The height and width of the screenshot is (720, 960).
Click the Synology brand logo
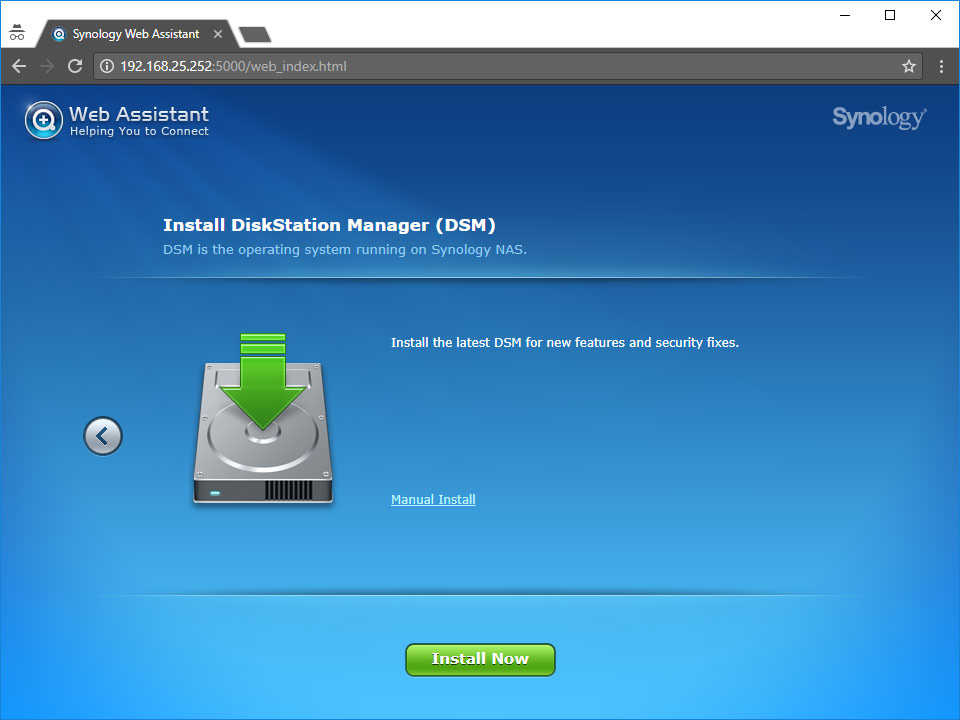[879, 117]
